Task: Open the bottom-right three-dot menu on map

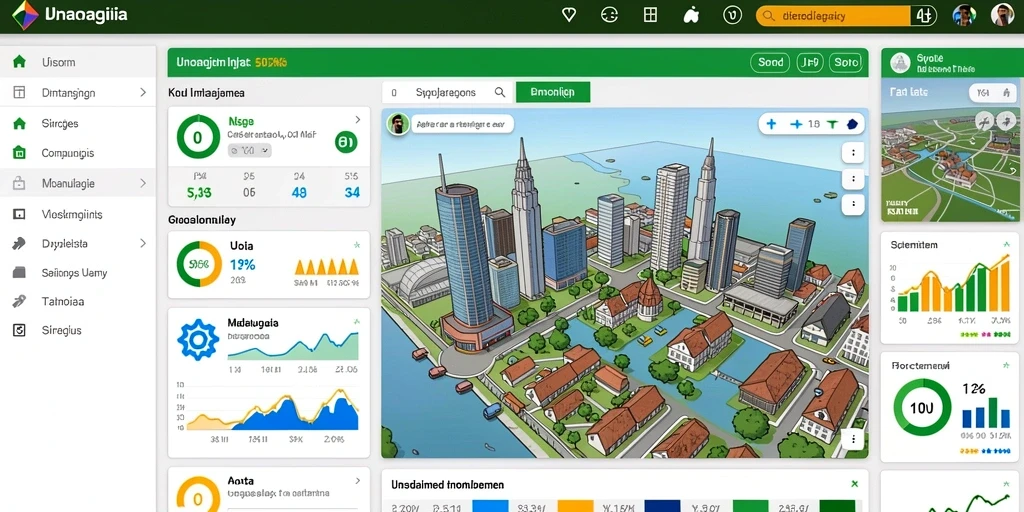Action: [x=853, y=438]
